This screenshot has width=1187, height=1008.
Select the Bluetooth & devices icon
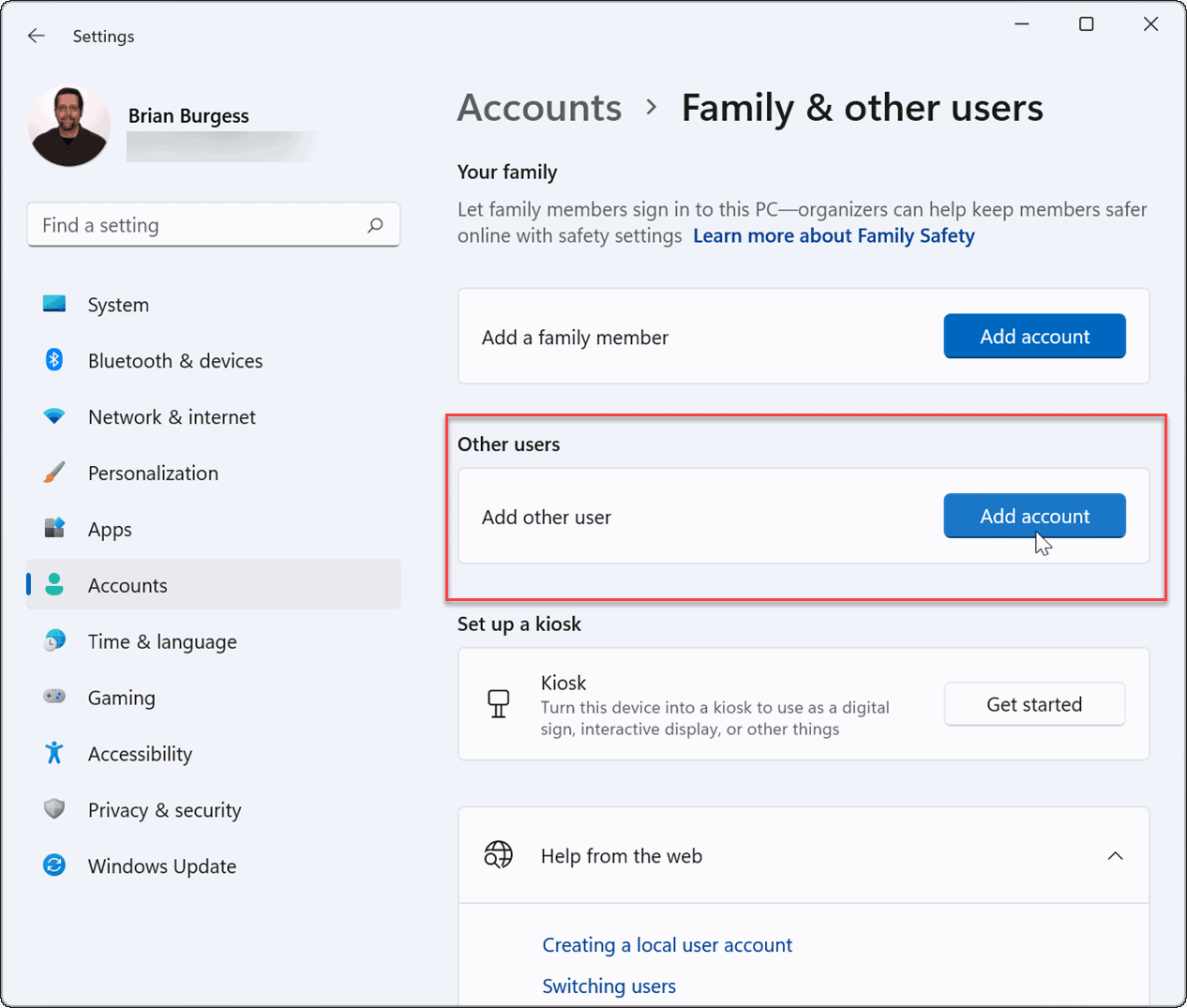(x=54, y=360)
